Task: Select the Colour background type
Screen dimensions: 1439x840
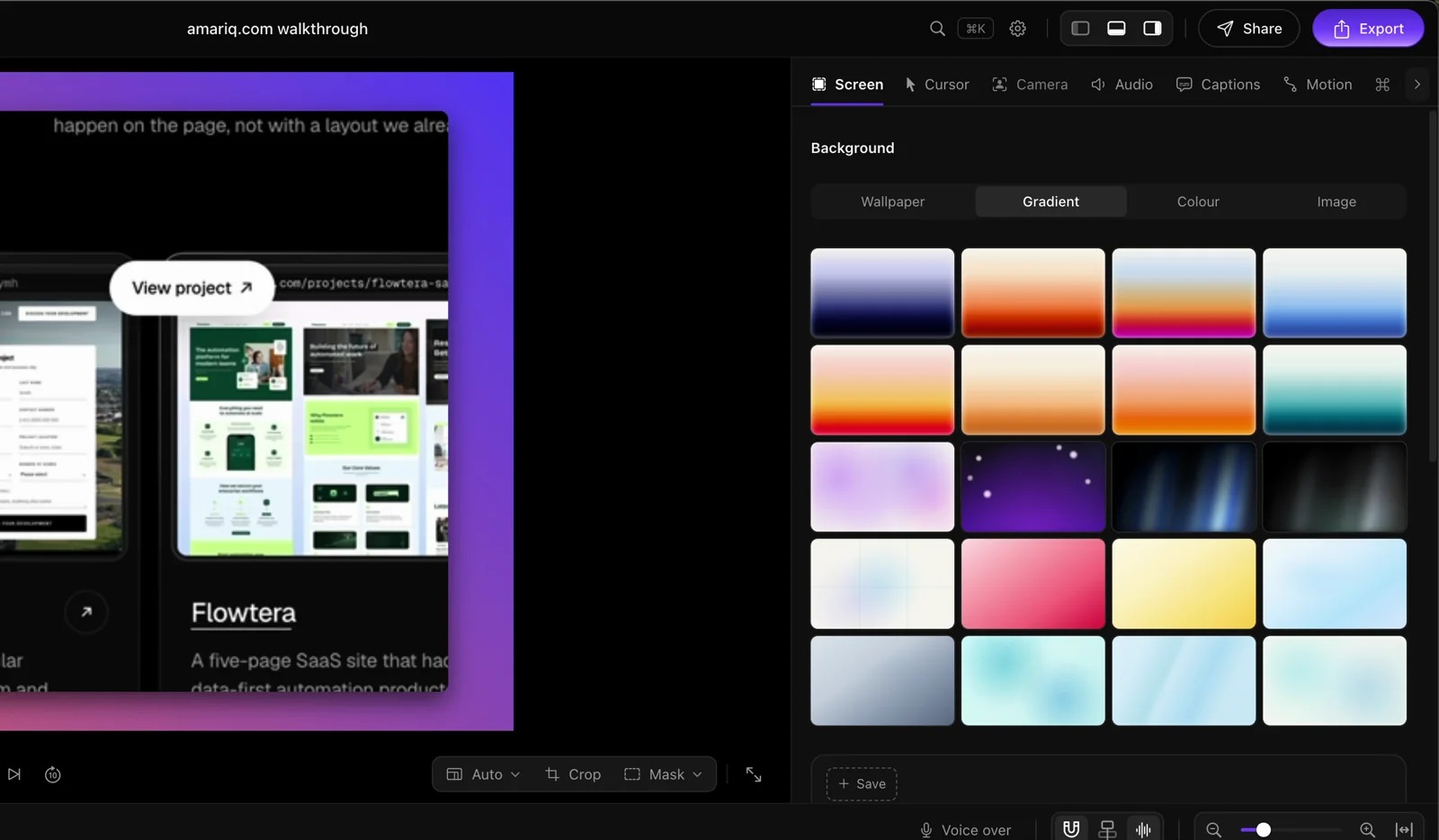Action: click(x=1198, y=201)
